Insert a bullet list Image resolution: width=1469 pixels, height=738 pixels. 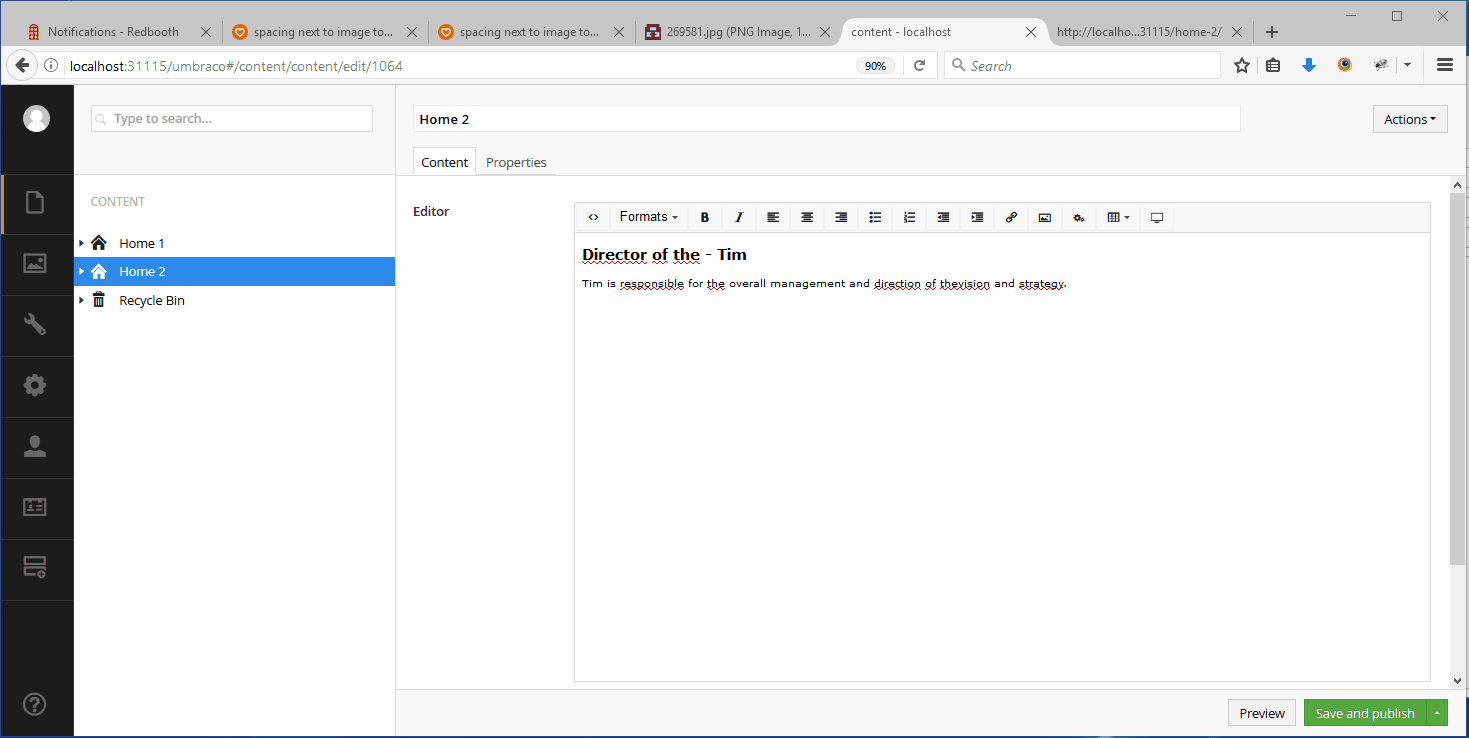(875, 217)
